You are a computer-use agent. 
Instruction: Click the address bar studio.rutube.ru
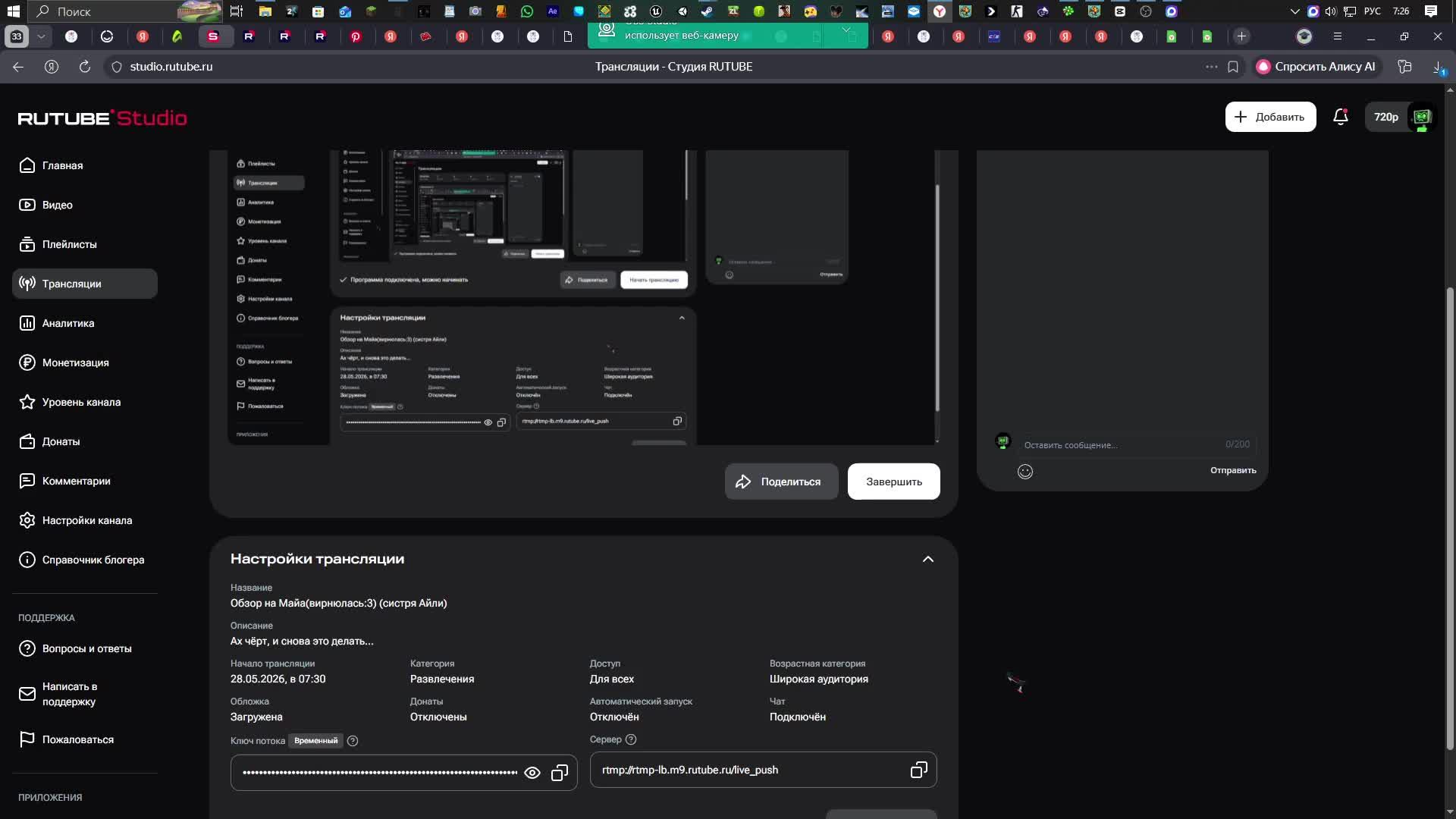tap(171, 67)
